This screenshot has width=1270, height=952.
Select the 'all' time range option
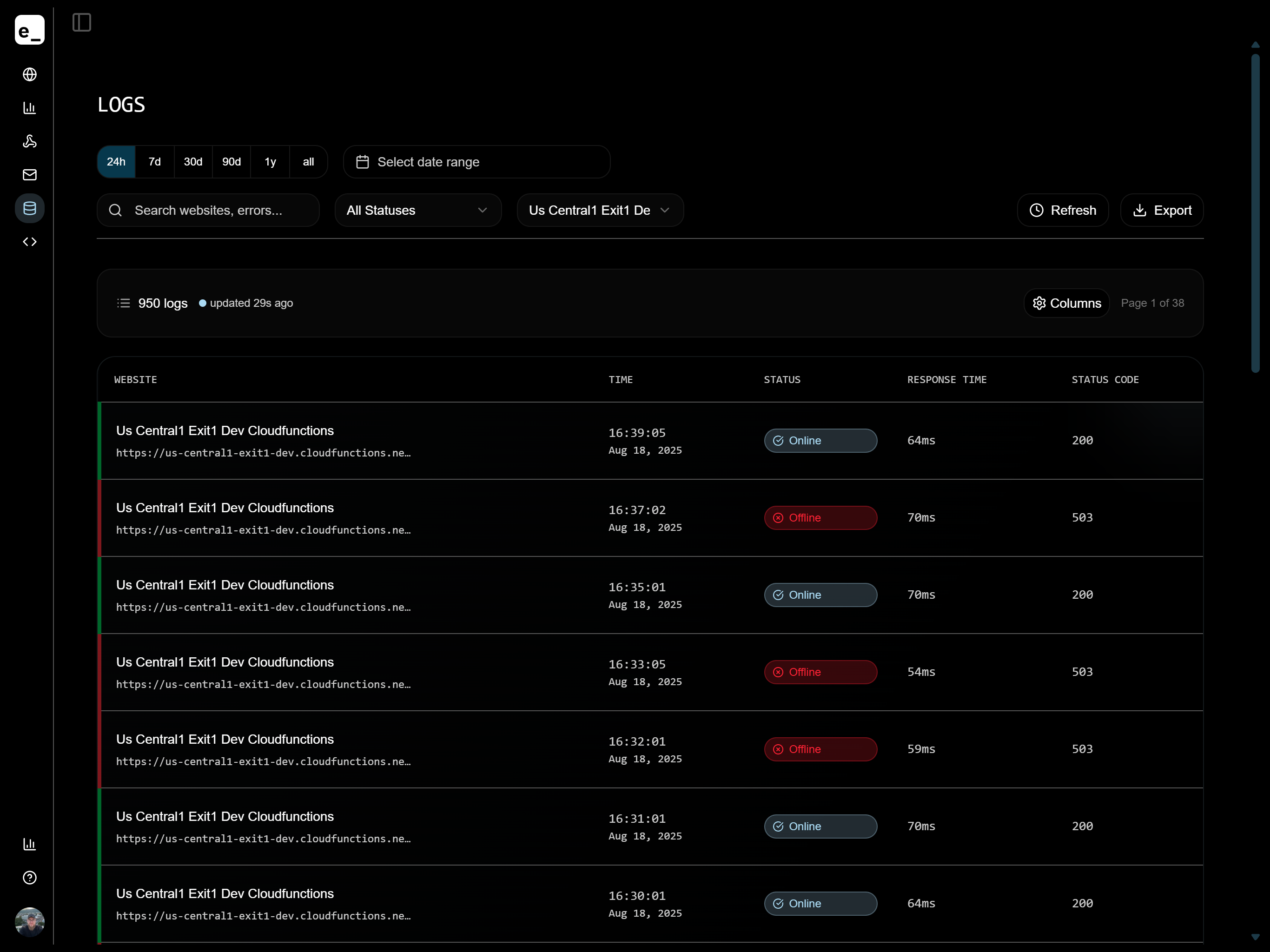pyautogui.click(x=308, y=162)
